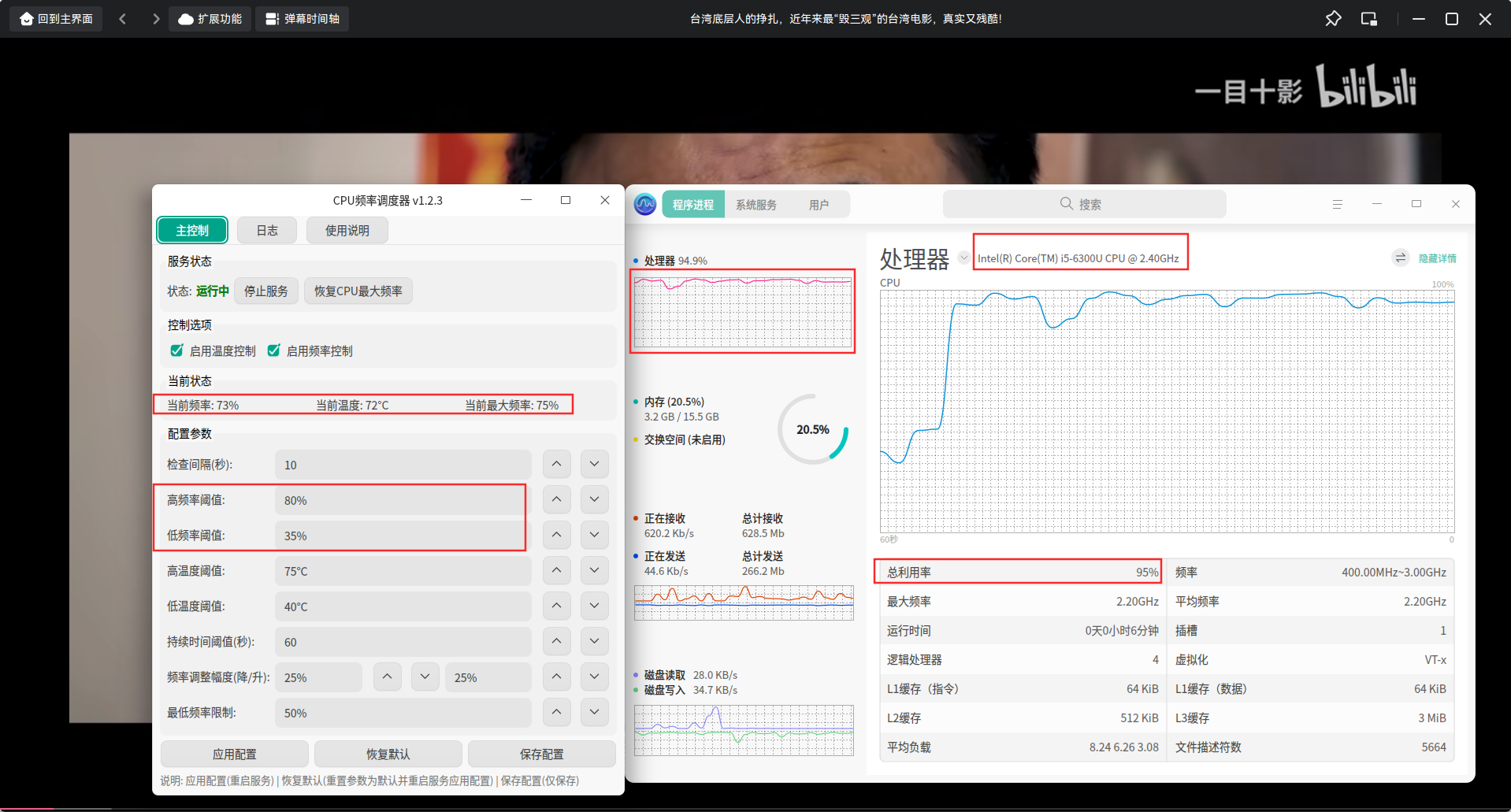Select 程序进程 tab in system monitor
Viewport: 1511px width, 812px height.
(693, 205)
